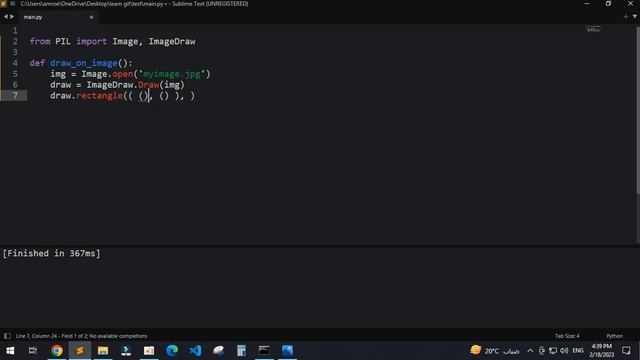
Task: Click '[Finished in 367ms]' build output
Action: (x=51, y=253)
